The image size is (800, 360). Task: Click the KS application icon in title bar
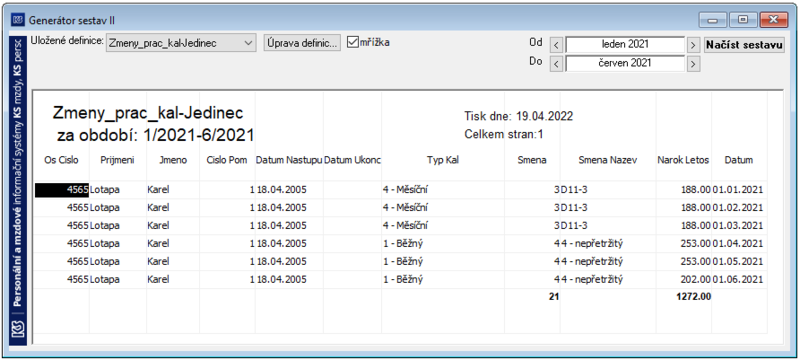[18, 20]
